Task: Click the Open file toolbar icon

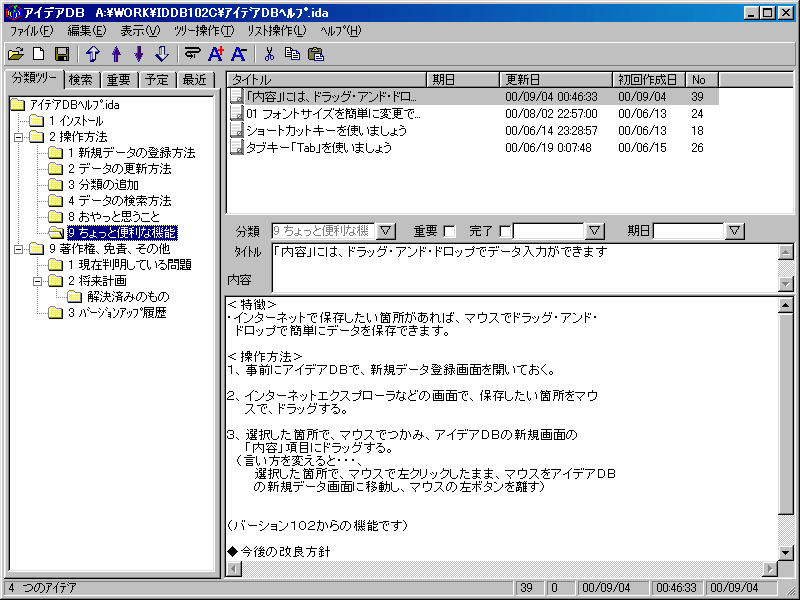Action: (x=16, y=54)
